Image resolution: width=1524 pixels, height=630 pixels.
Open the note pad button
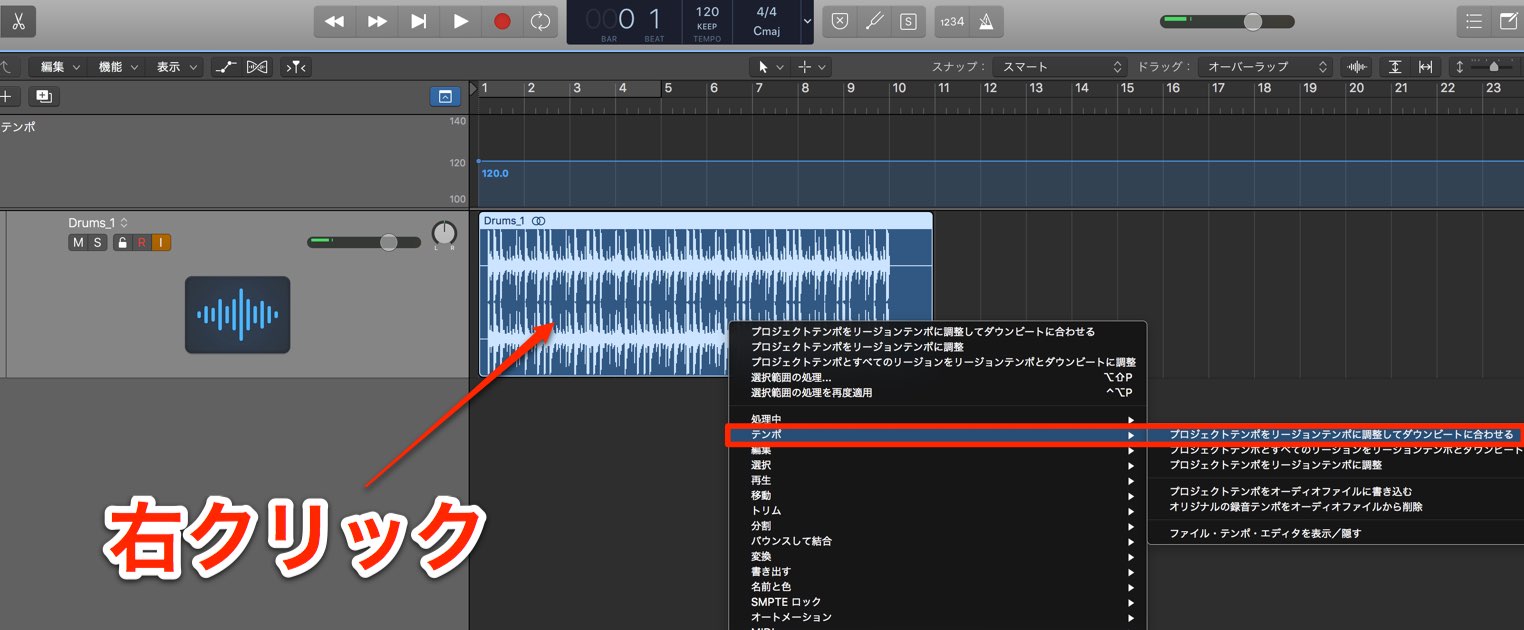click(1507, 21)
